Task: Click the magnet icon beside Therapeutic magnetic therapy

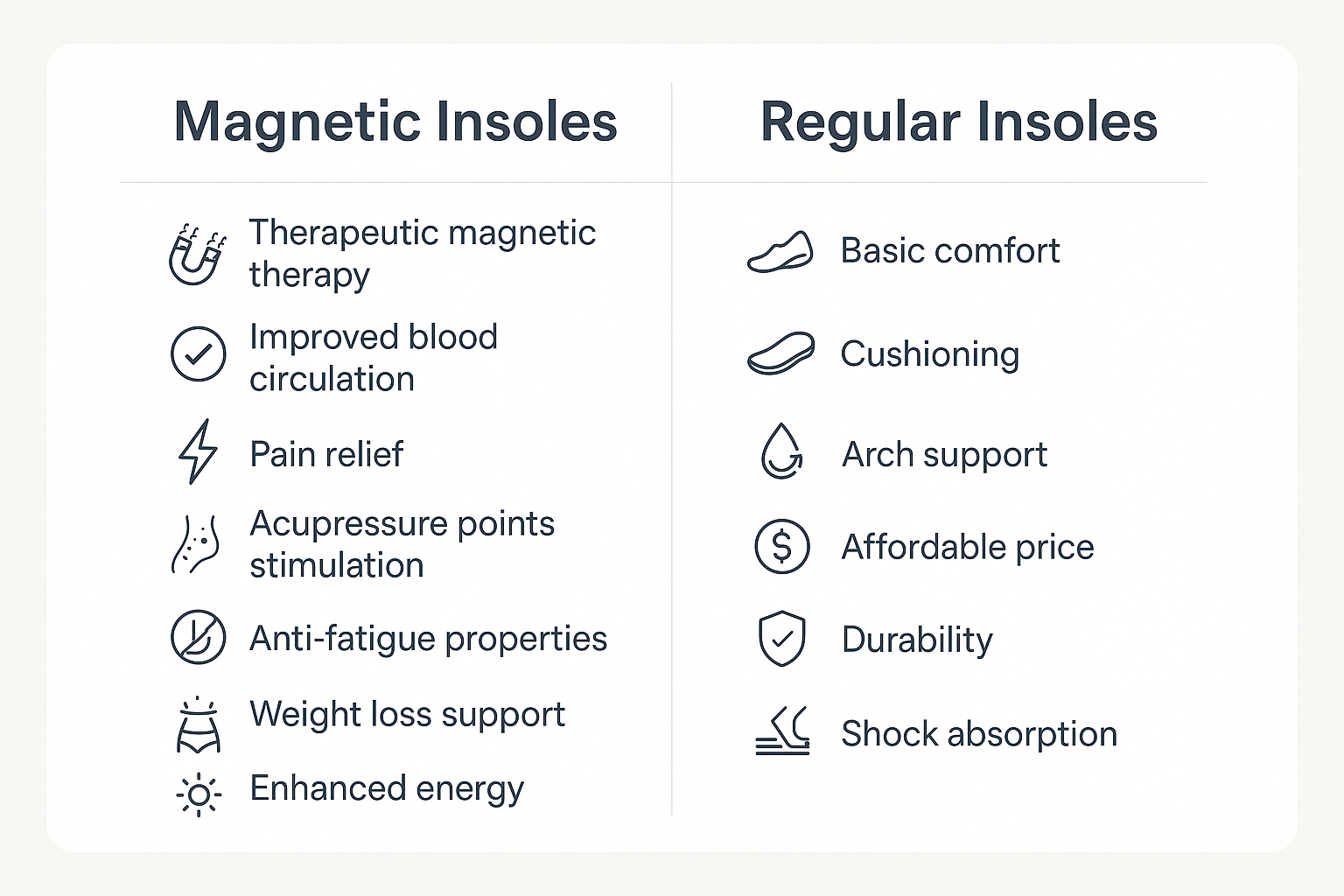Action: (198, 255)
